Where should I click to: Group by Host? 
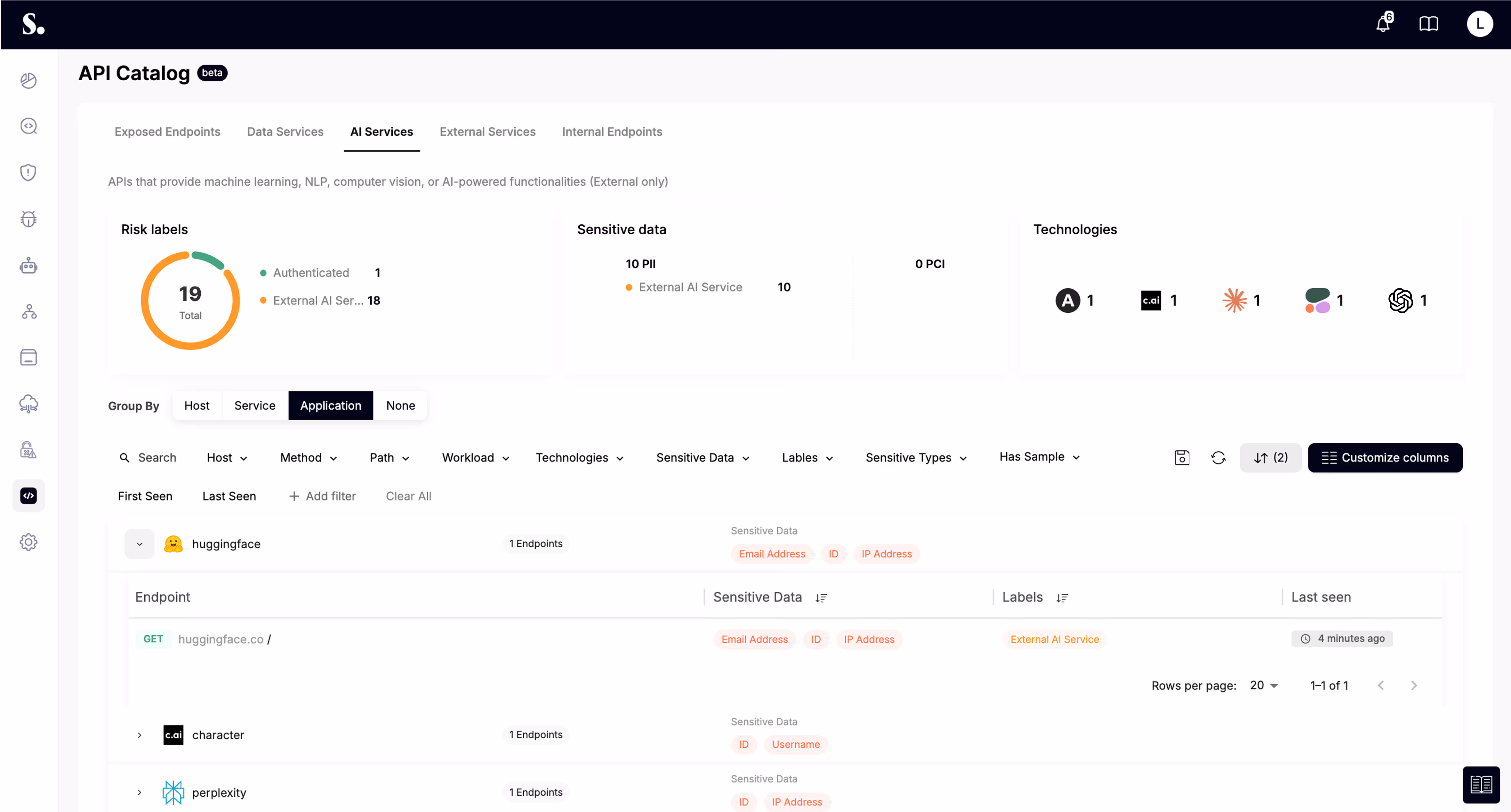[x=197, y=406]
